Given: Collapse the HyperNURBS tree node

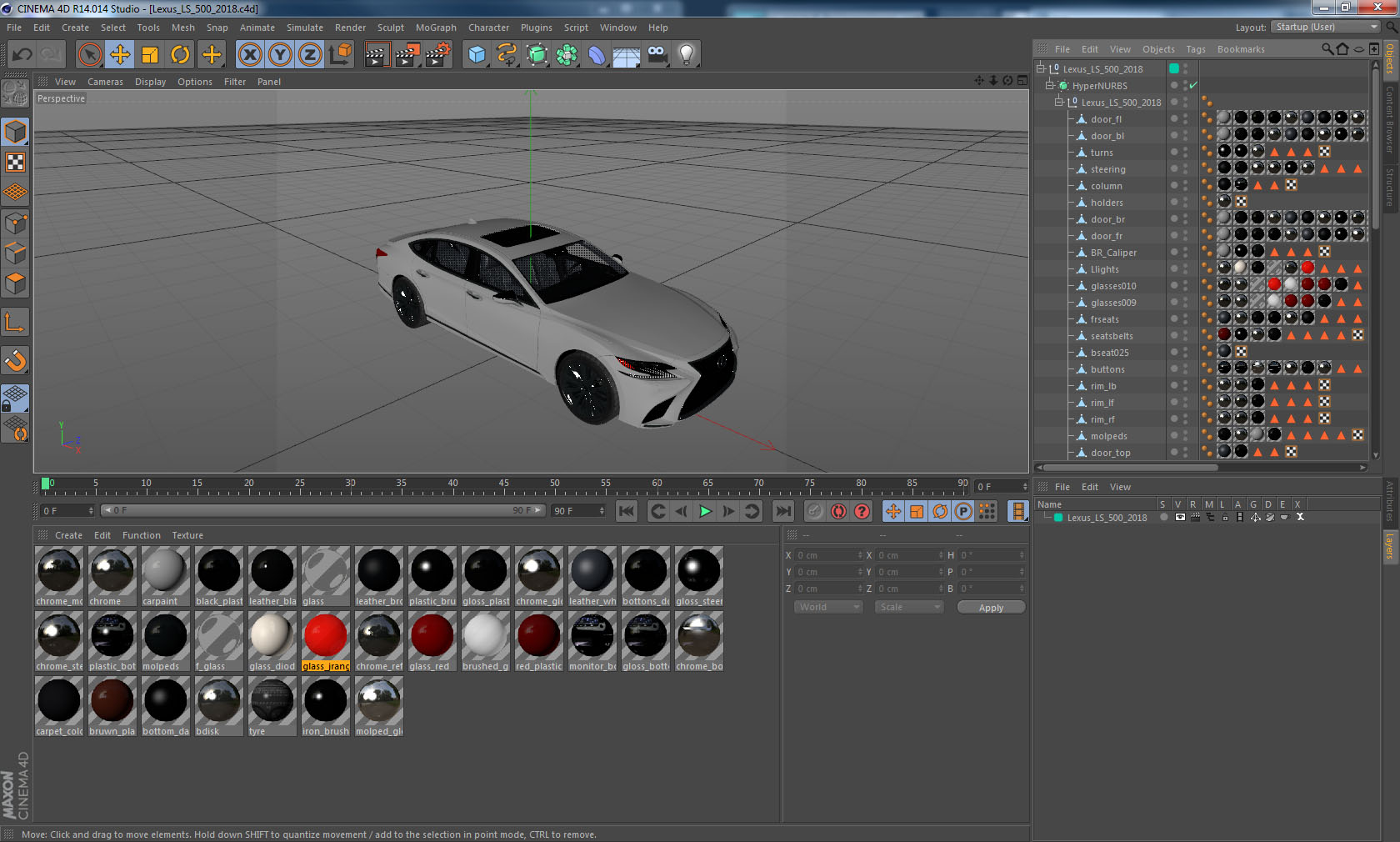Looking at the screenshot, I should point(1050,85).
